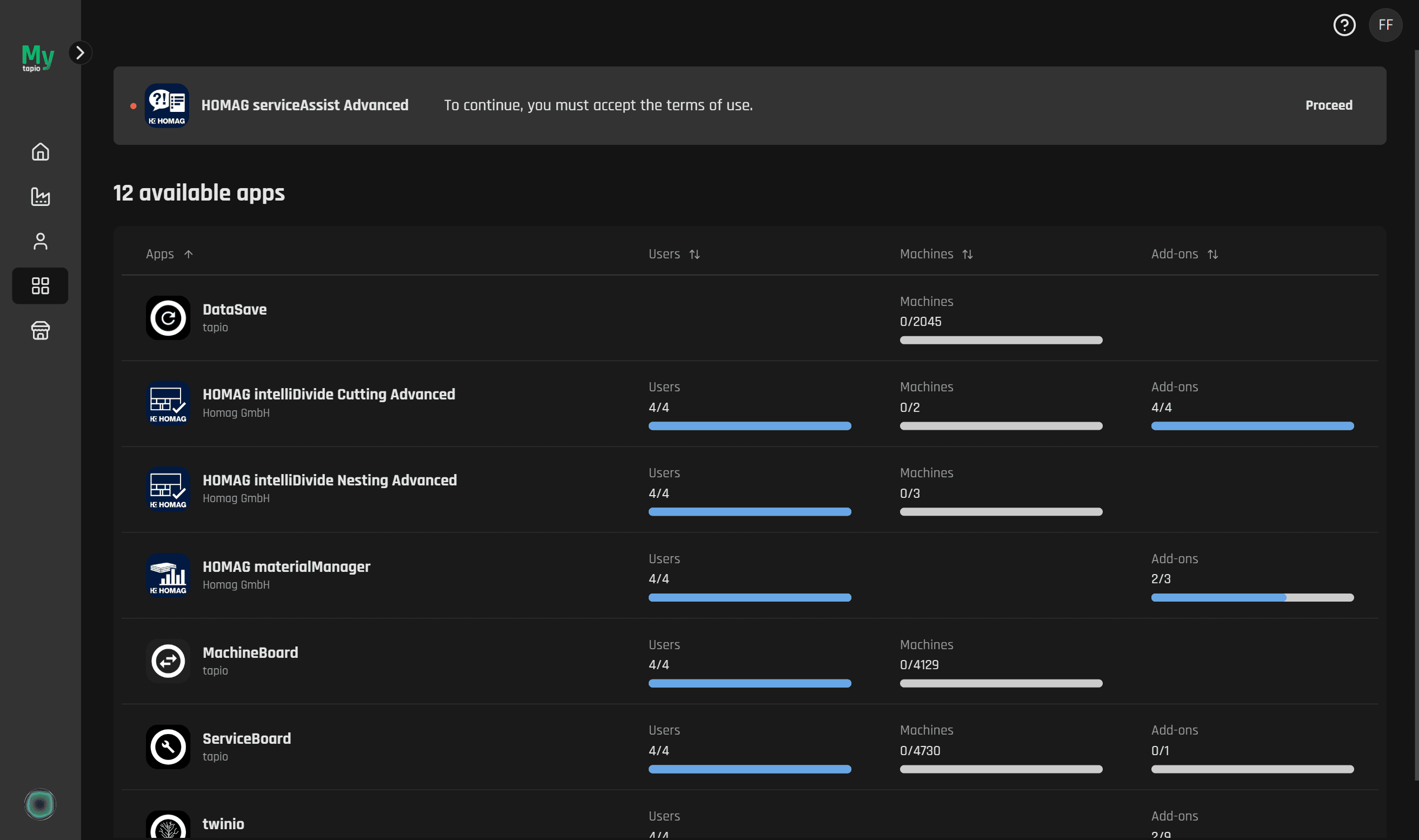Open the DataSave app icon
This screenshot has width=1419, height=840.
[168, 318]
